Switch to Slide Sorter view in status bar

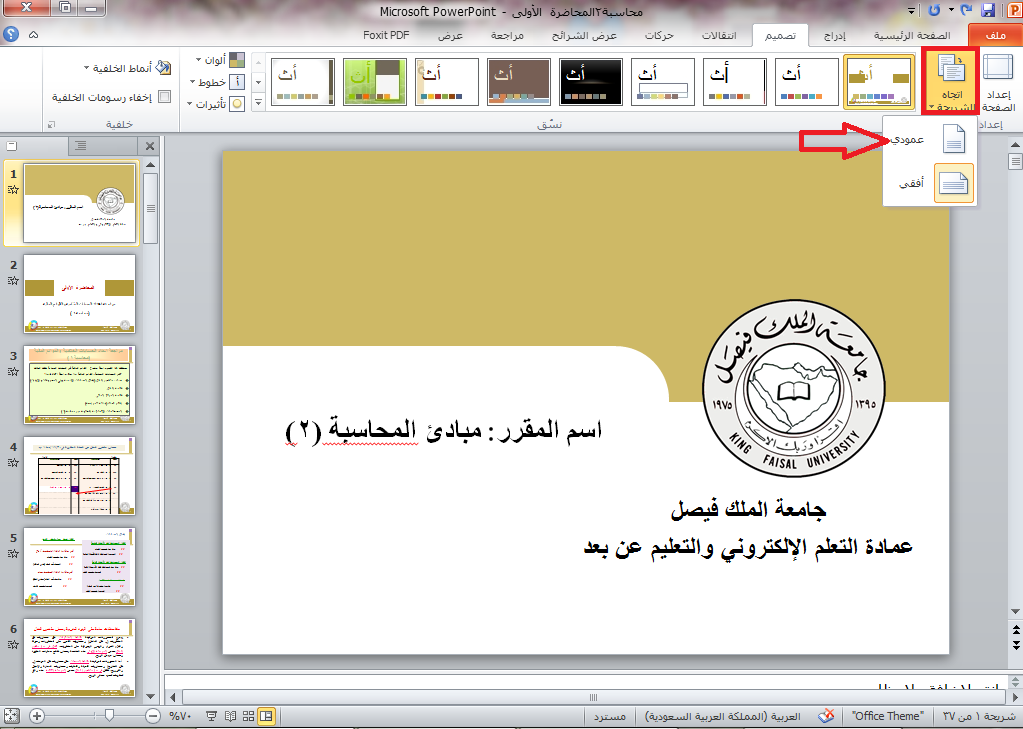(x=248, y=716)
